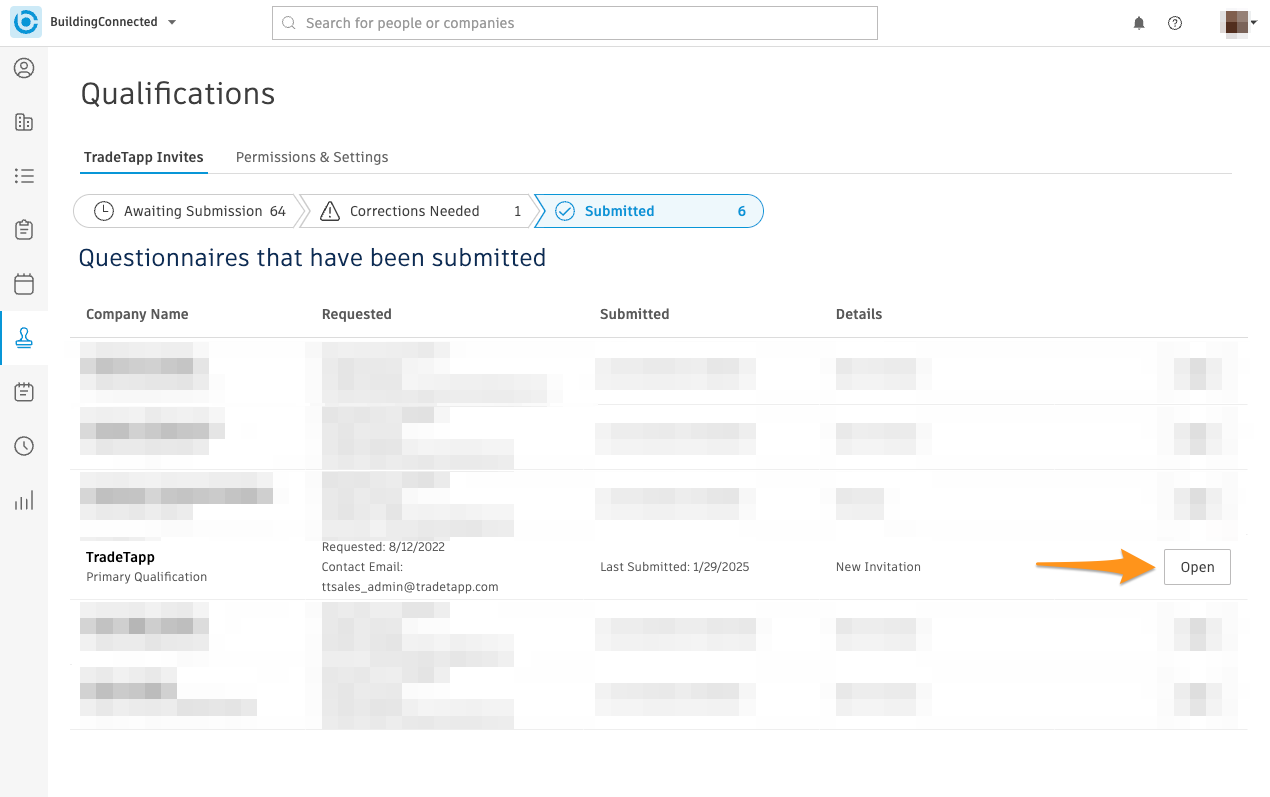Open the company building icon in sidebar

coord(24,122)
